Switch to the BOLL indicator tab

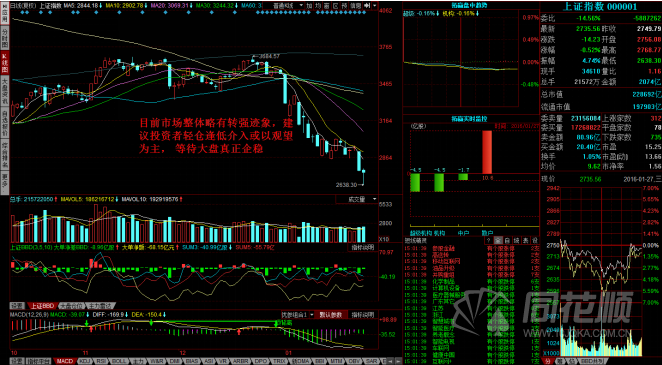(118, 361)
